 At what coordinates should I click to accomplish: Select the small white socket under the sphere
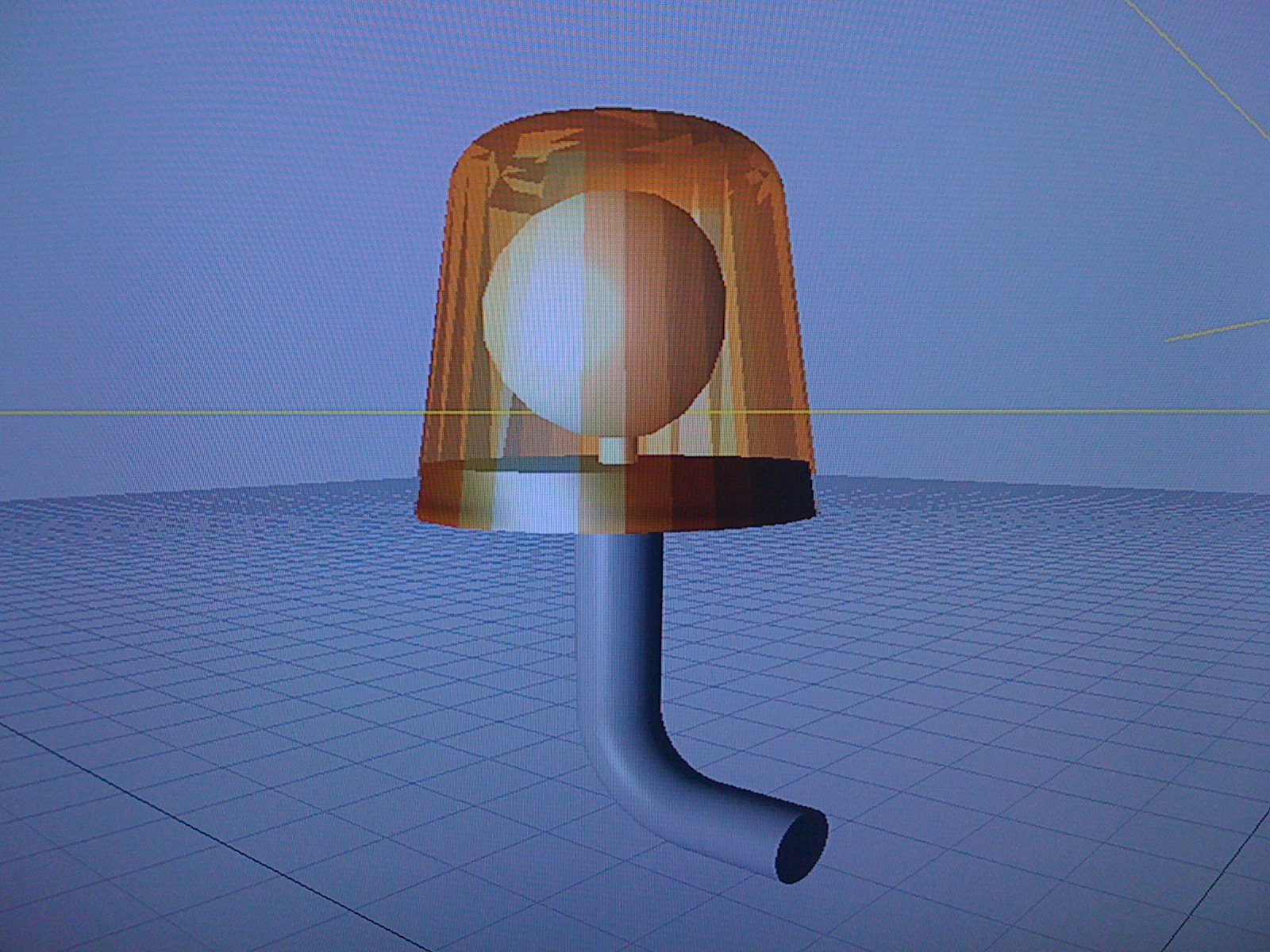point(616,451)
